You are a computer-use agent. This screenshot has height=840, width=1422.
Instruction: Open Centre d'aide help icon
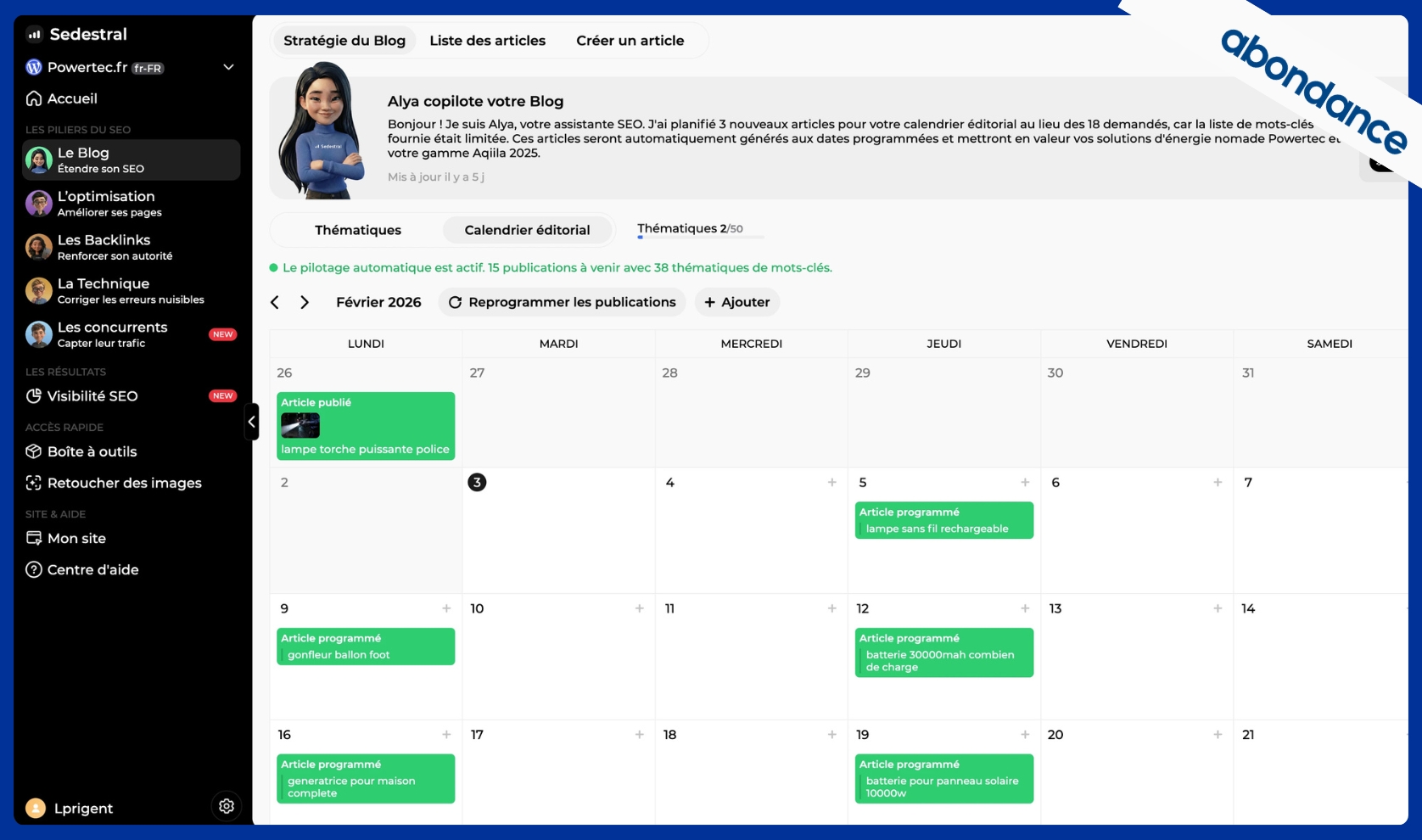click(x=34, y=569)
